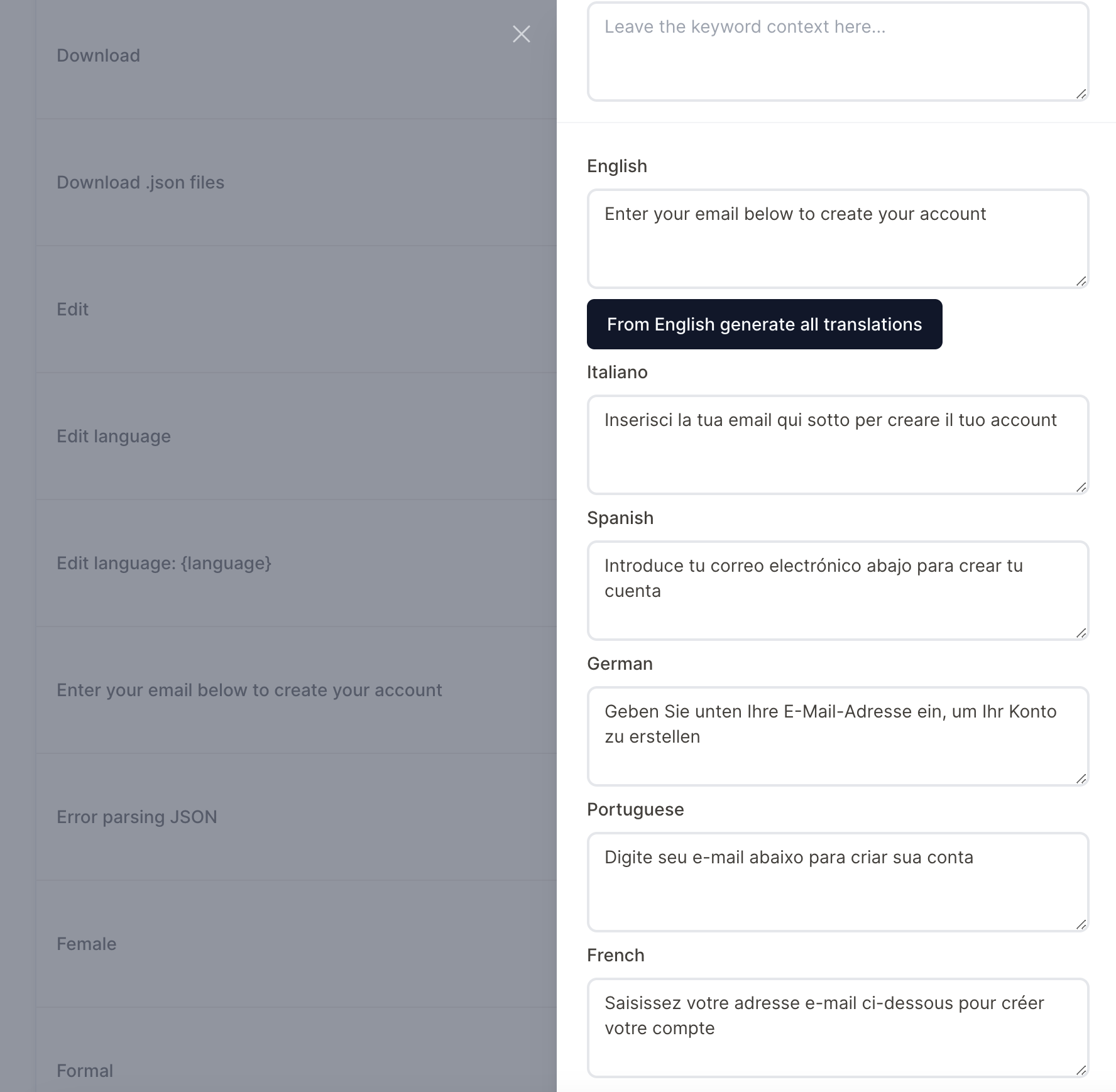Focus the Spanish translation textarea
The height and width of the screenshot is (1092, 1116).
click(838, 591)
